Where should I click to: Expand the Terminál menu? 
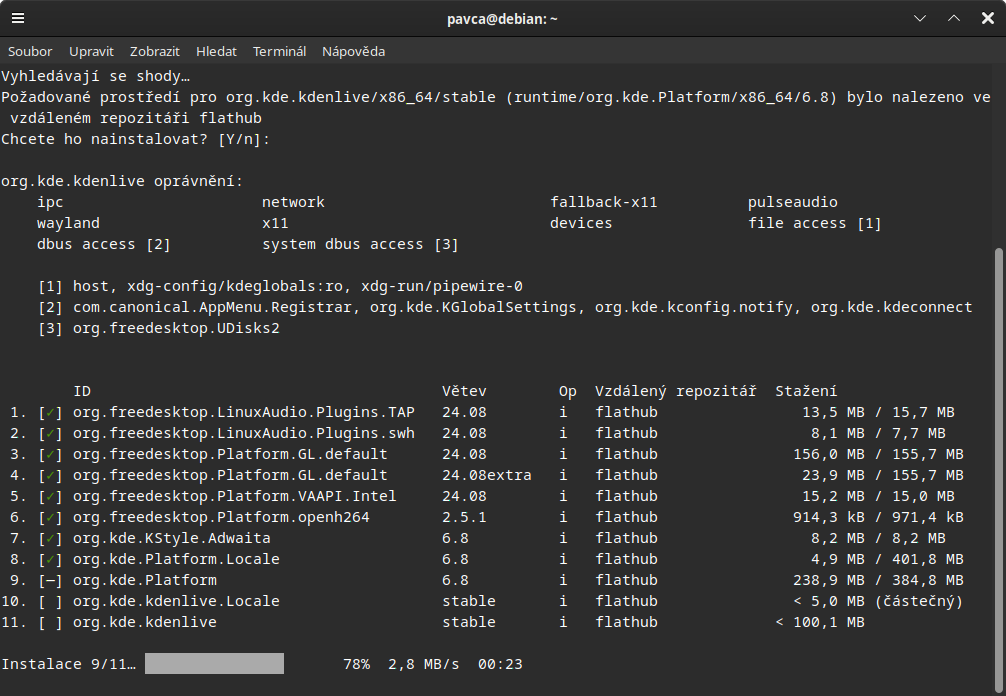(279, 51)
